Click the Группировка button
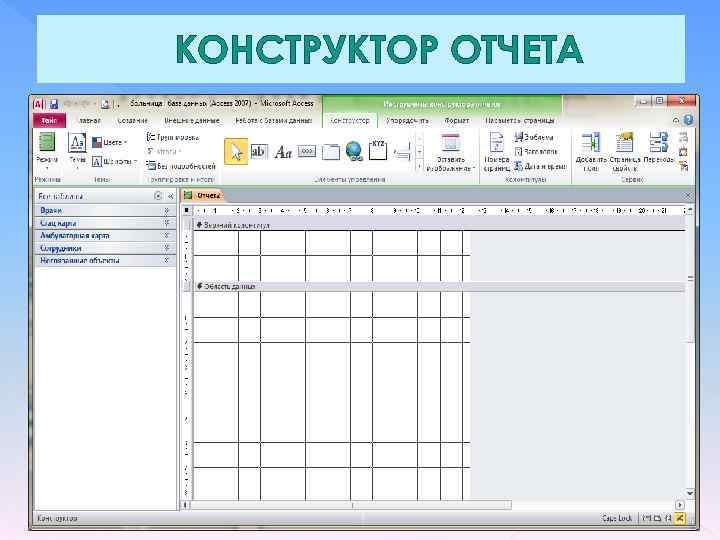The height and width of the screenshot is (540, 720). [173, 137]
